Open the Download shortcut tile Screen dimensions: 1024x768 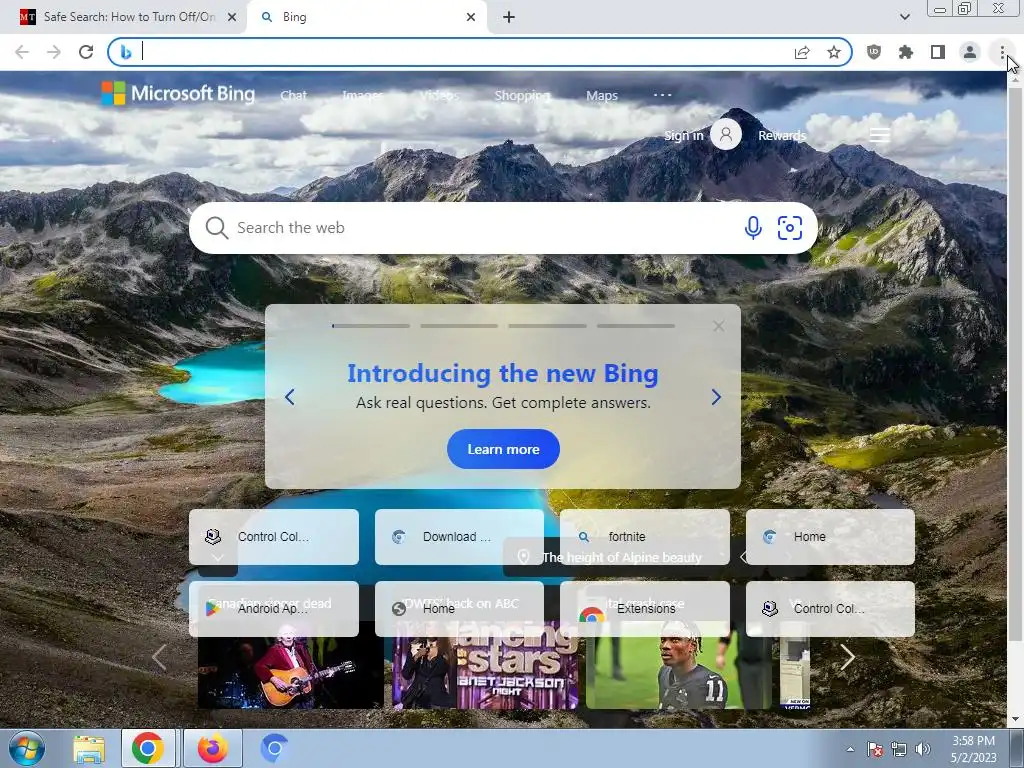(x=459, y=537)
